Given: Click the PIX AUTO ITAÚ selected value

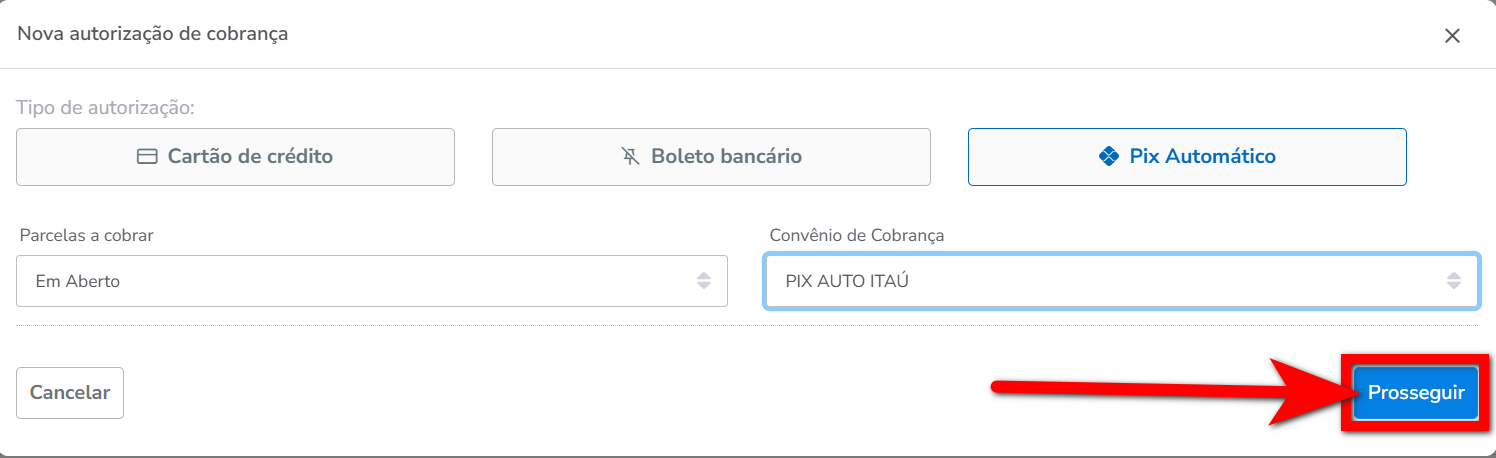Looking at the screenshot, I should (847, 281).
